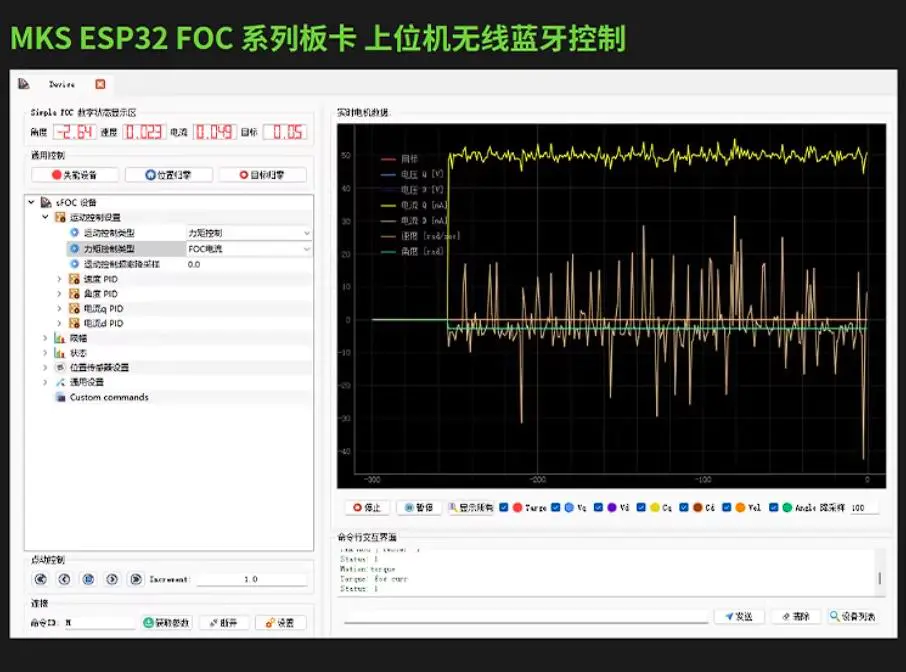Uncheck the Cq signal checkbox

pos(641,507)
